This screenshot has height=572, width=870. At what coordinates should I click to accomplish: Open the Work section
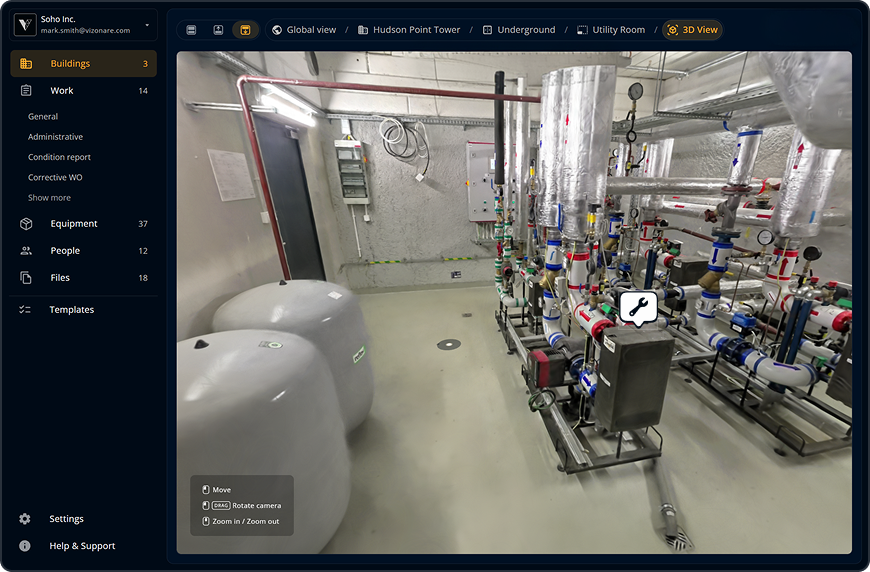click(x=83, y=90)
